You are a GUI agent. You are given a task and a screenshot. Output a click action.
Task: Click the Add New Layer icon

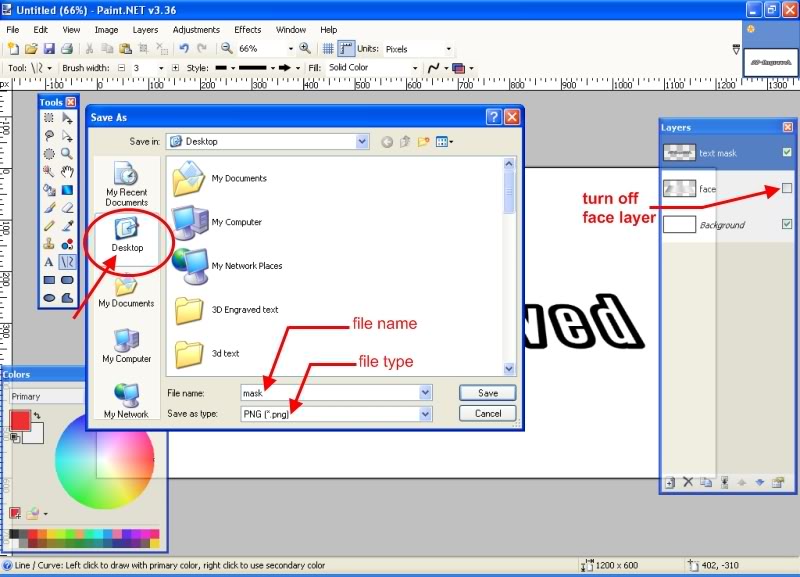pos(670,482)
